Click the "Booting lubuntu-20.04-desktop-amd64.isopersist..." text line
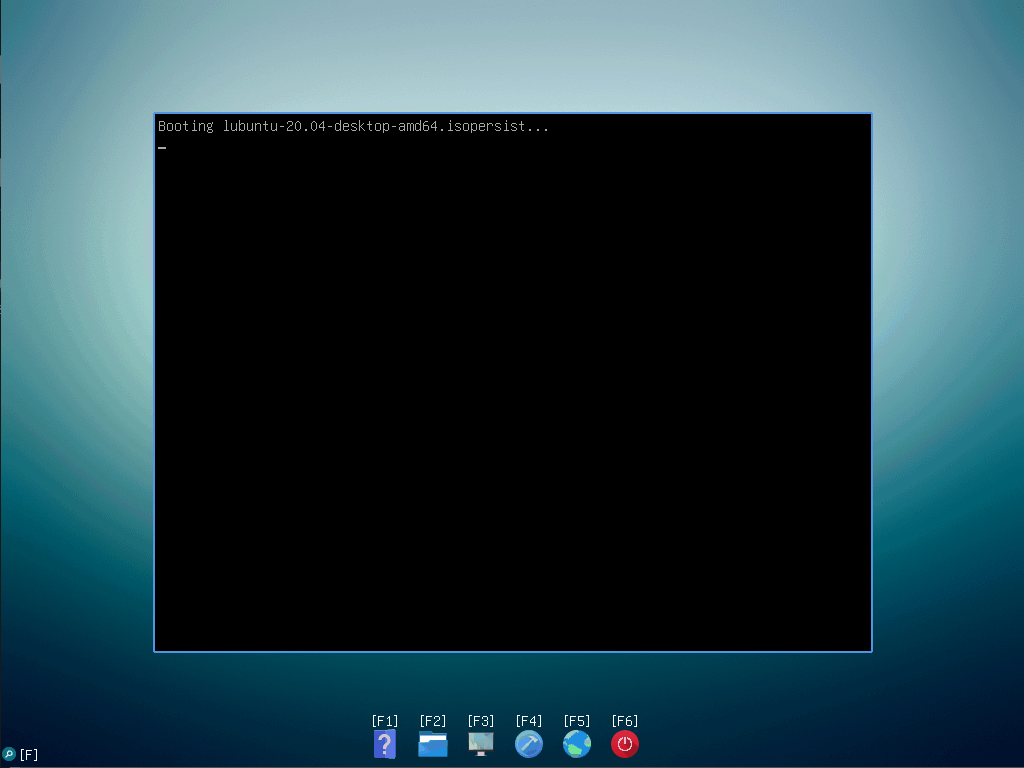The height and width of the screenshot is (768, 1024). 353,126
